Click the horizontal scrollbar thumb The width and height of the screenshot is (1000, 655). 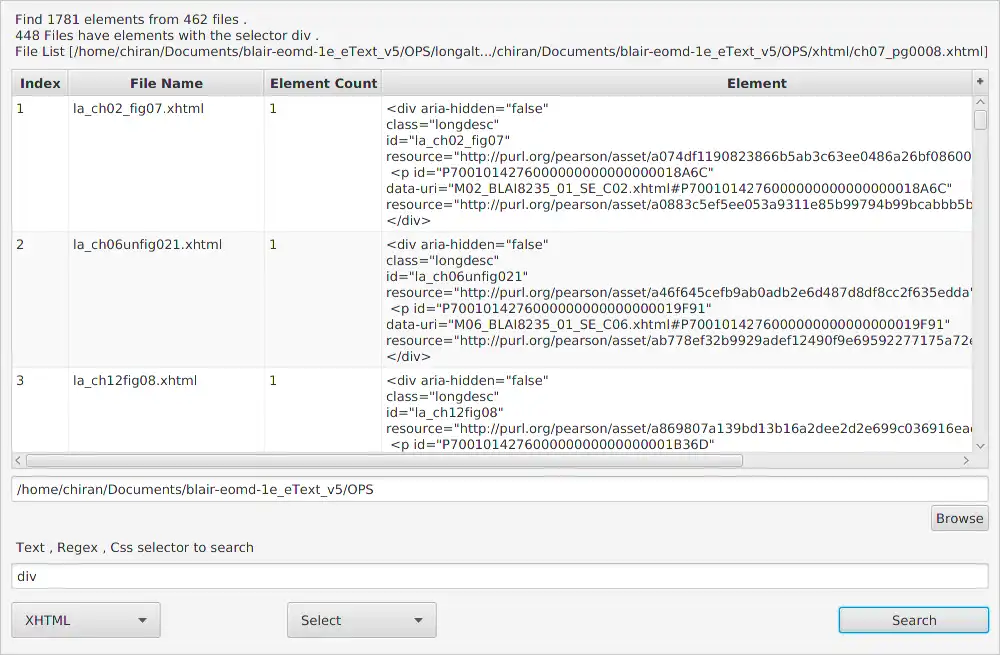[384, 461]
